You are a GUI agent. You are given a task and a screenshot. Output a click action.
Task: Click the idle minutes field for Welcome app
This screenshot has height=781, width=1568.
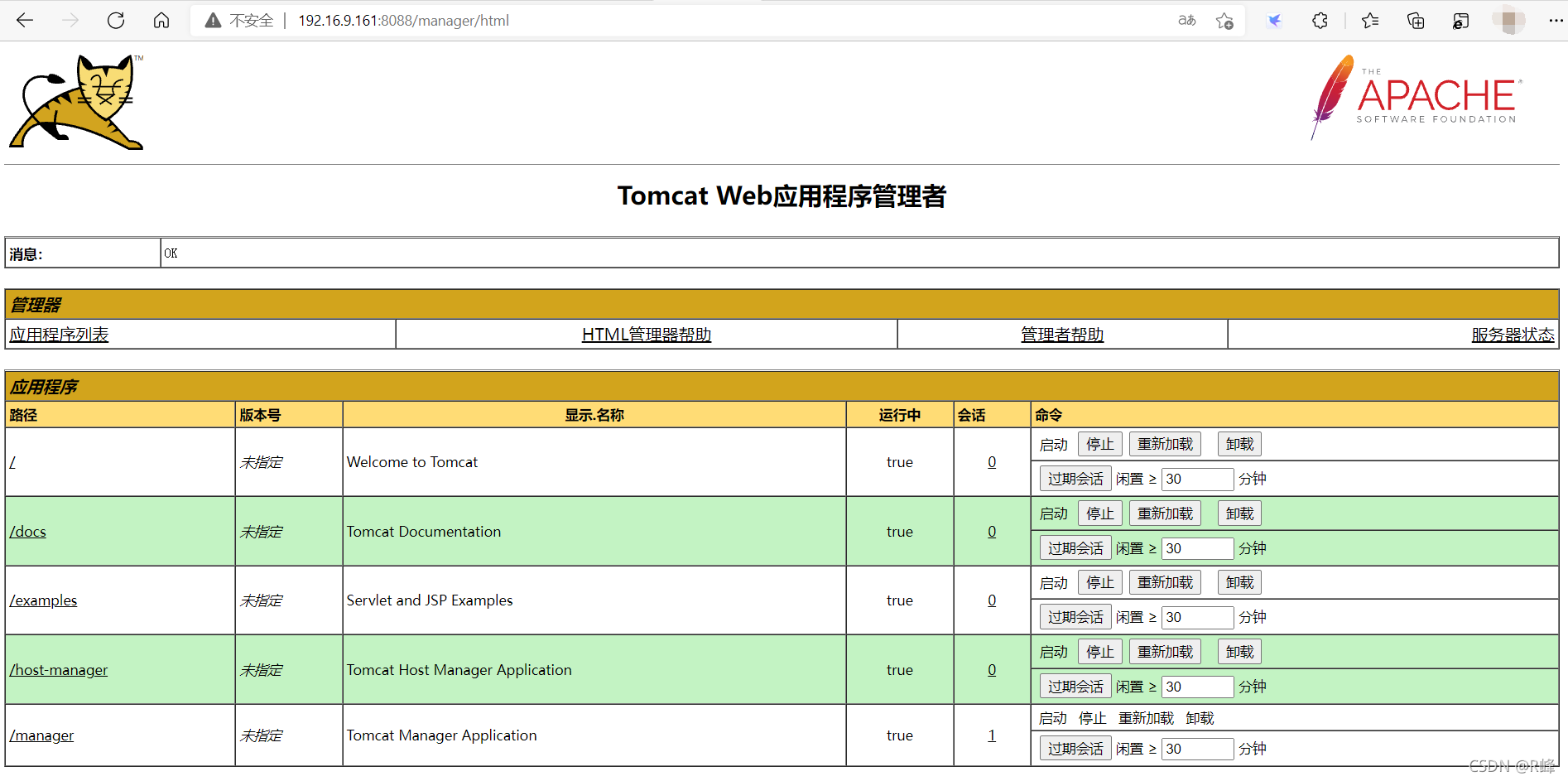point(1197,479)
